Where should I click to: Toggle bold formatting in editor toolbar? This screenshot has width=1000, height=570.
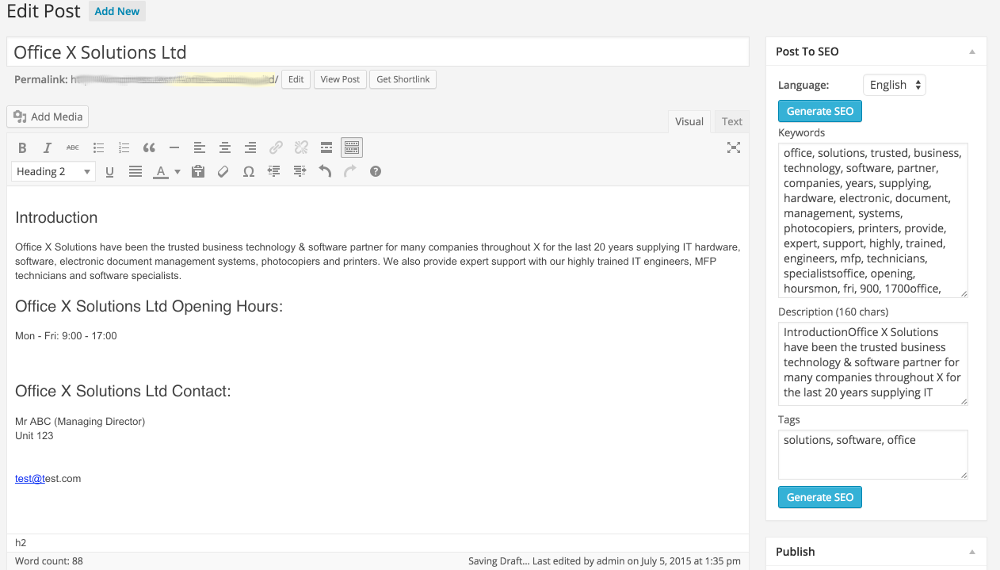22,148
